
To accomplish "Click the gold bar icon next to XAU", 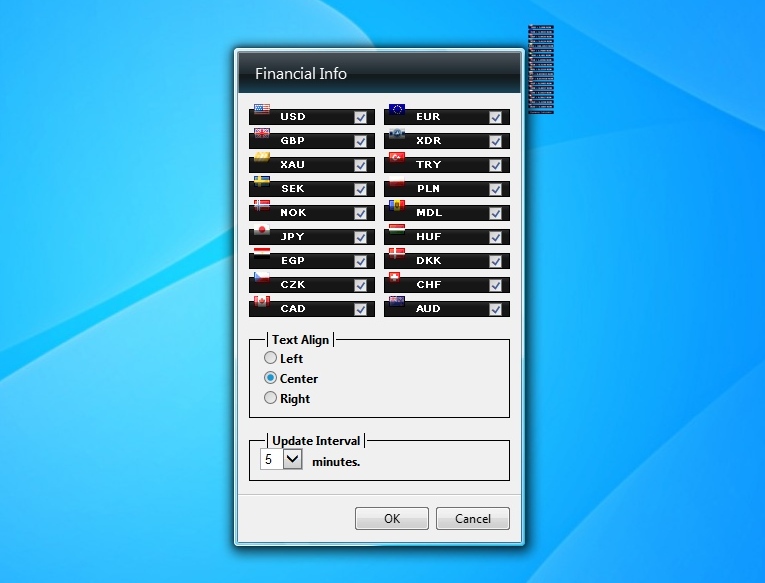I will coord(262,157).
